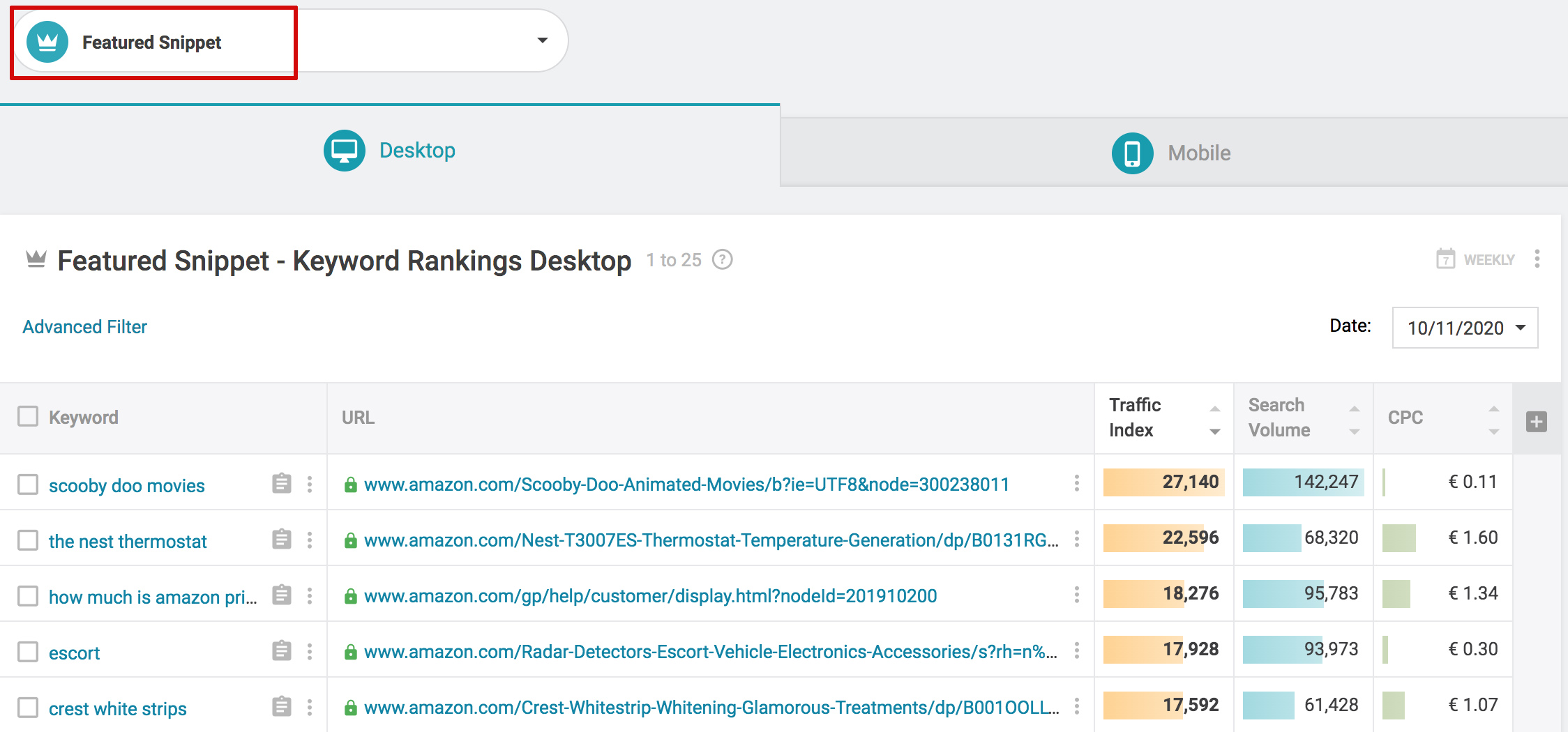
Task: Open keyword options menu for escort
Action: pos(310,651)
